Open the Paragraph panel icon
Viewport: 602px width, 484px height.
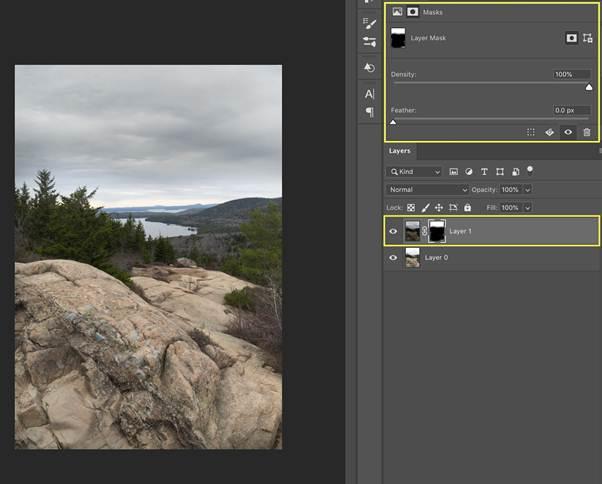point(369,112)
